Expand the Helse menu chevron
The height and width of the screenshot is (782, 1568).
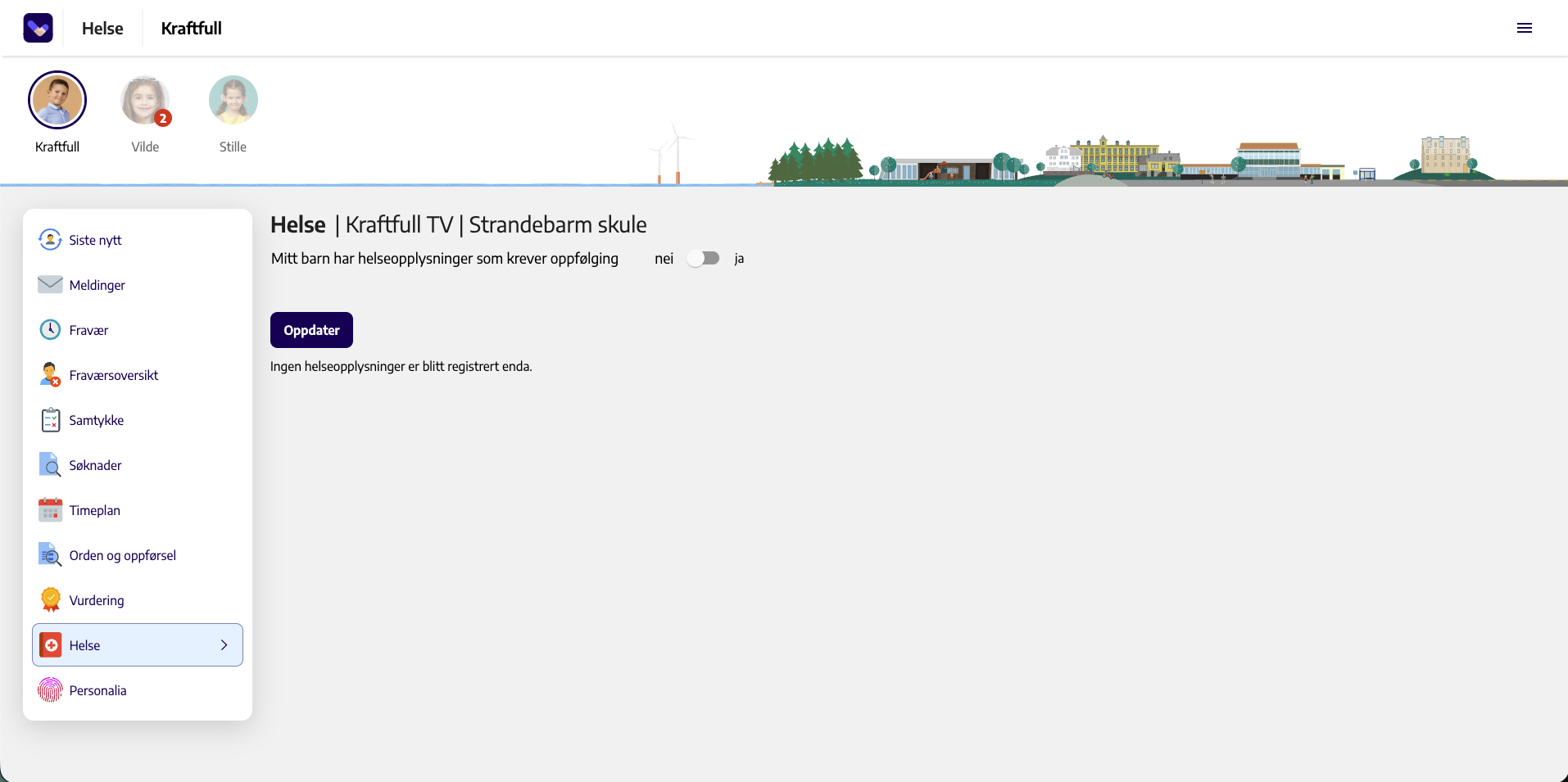(x=224, y=645)
